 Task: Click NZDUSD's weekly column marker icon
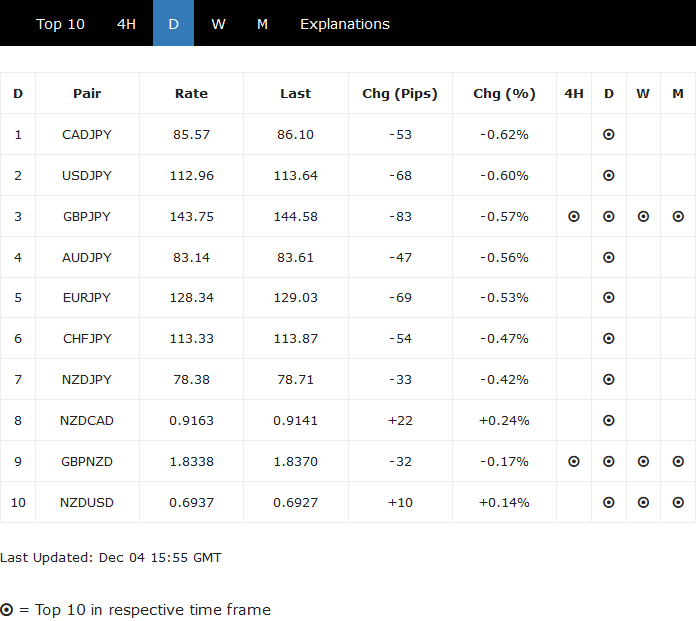(x=643, y=503)
